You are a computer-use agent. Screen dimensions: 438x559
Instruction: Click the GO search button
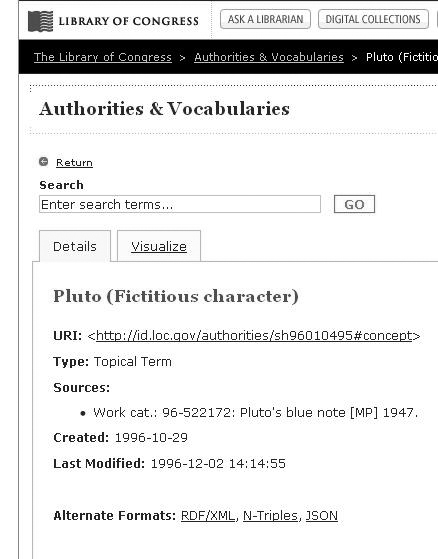pos(354,204)
